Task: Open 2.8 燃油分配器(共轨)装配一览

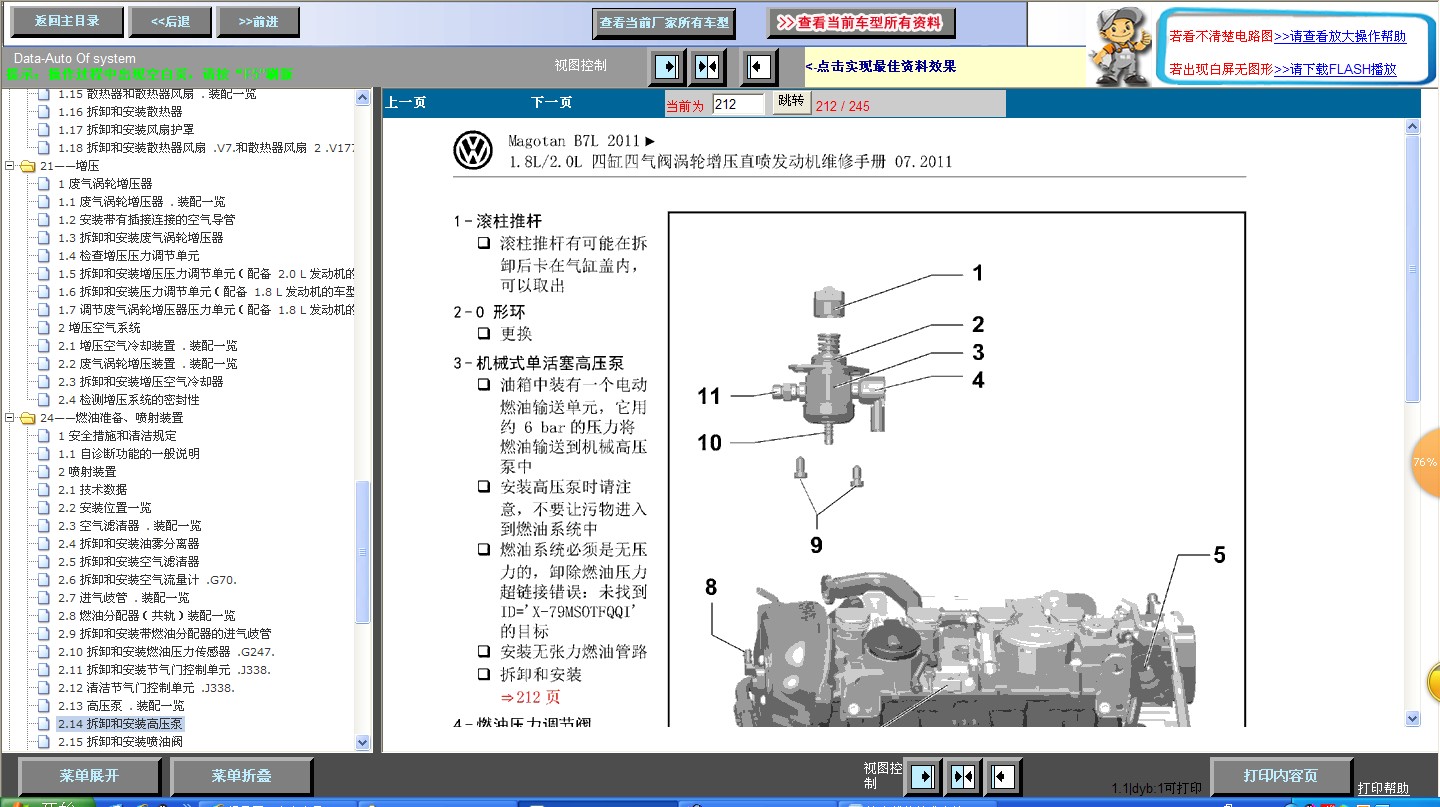Action: [147, 616]
